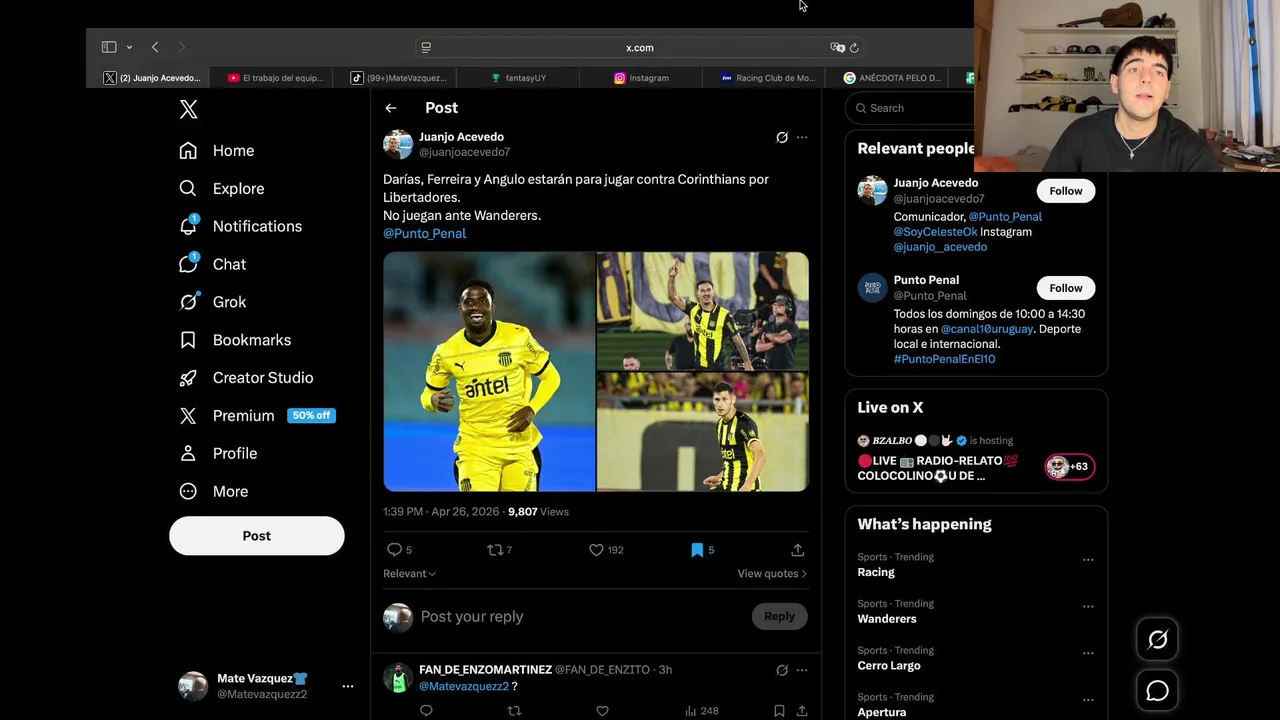Switch to the Instagram tab

click(x=642, y=78)
